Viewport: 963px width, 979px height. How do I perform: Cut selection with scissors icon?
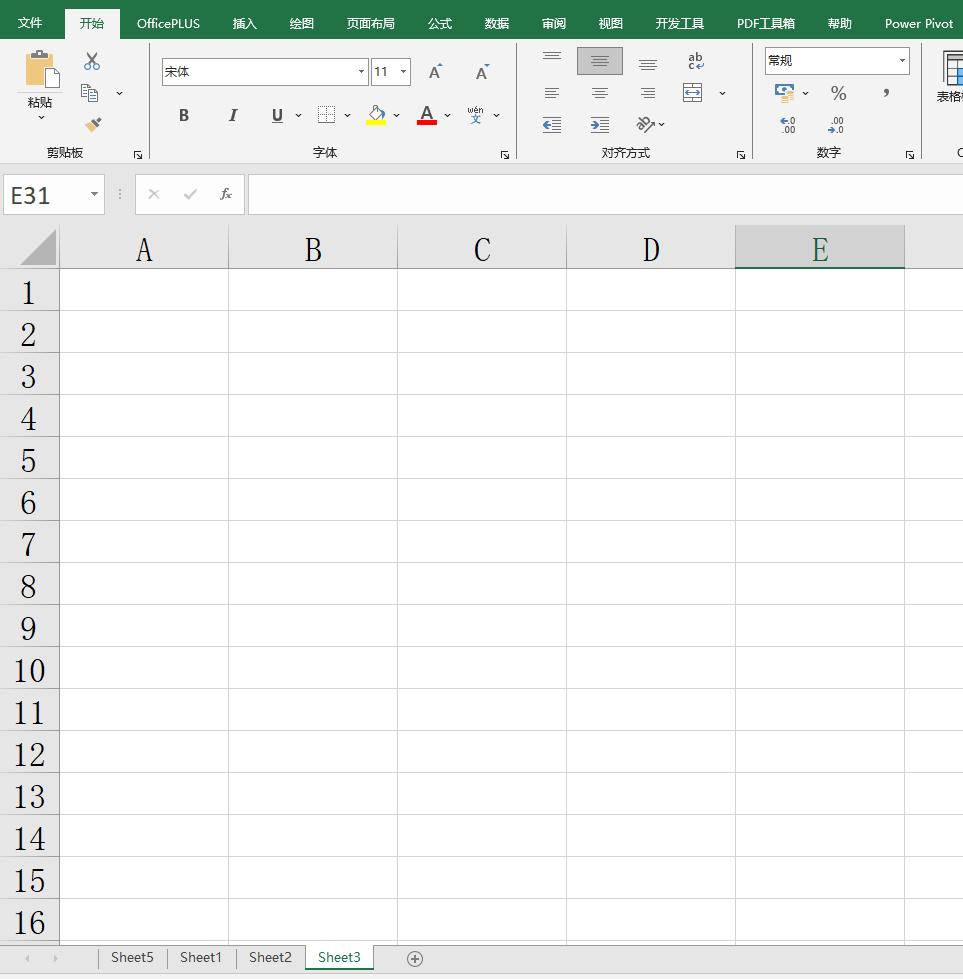(92, 61)
